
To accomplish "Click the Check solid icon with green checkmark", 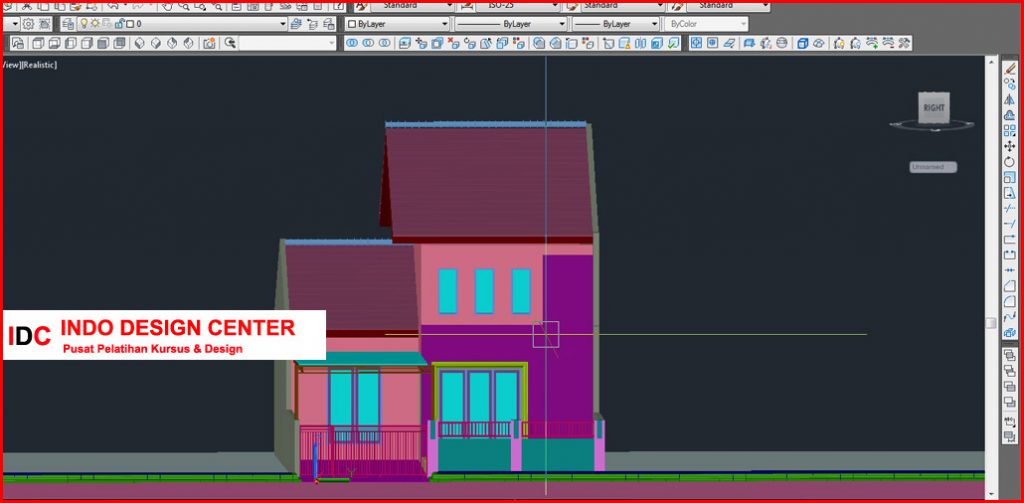I will coord(673,44).
